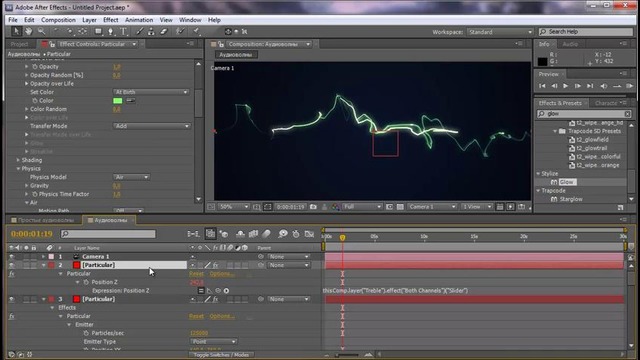Open the Animation menu
The image size is (640, 360).
point(139,20)
